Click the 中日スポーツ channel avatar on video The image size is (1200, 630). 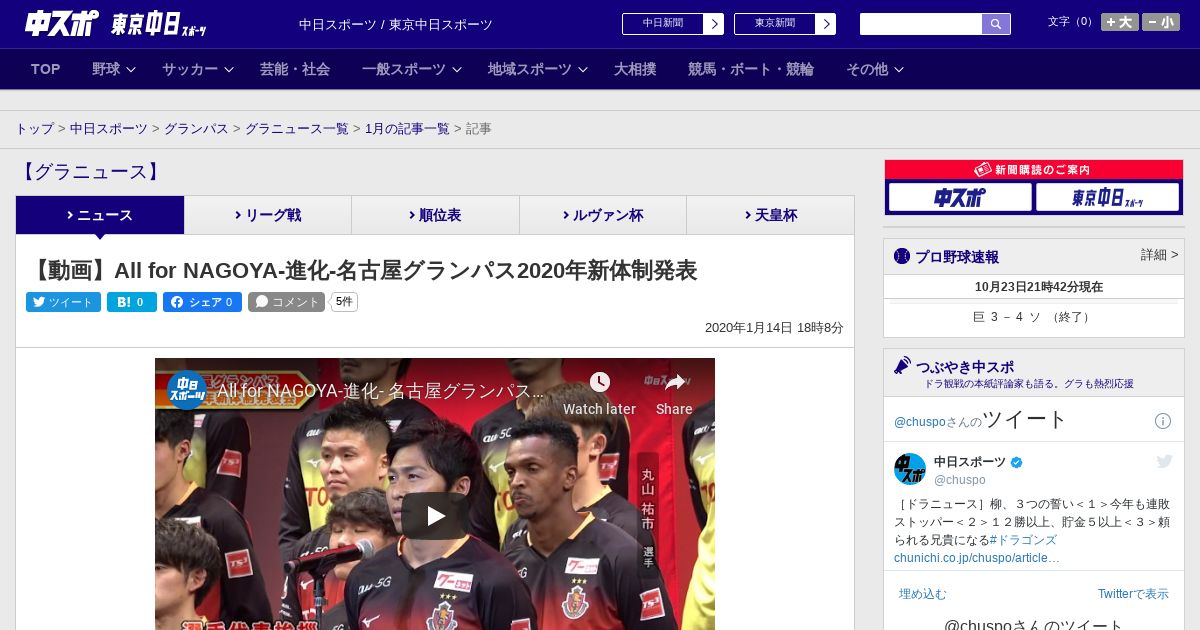pyautogui.click(x=187, y=390)
